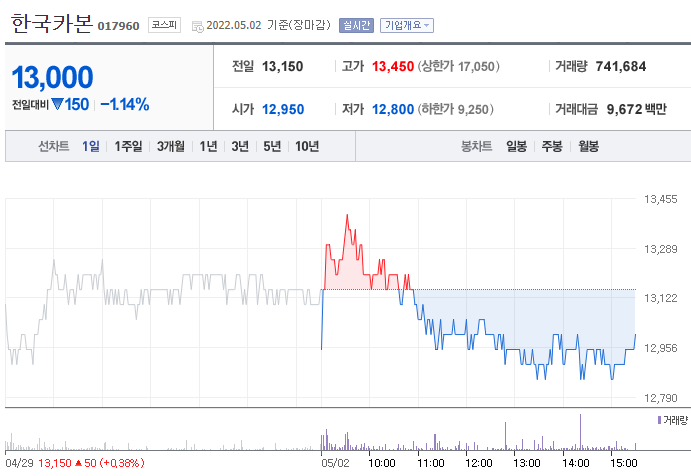The width and height of the screenshot is (691, 476).
Task: Click the lower limit text 하한가 9,250
Action: coord(455,109)
